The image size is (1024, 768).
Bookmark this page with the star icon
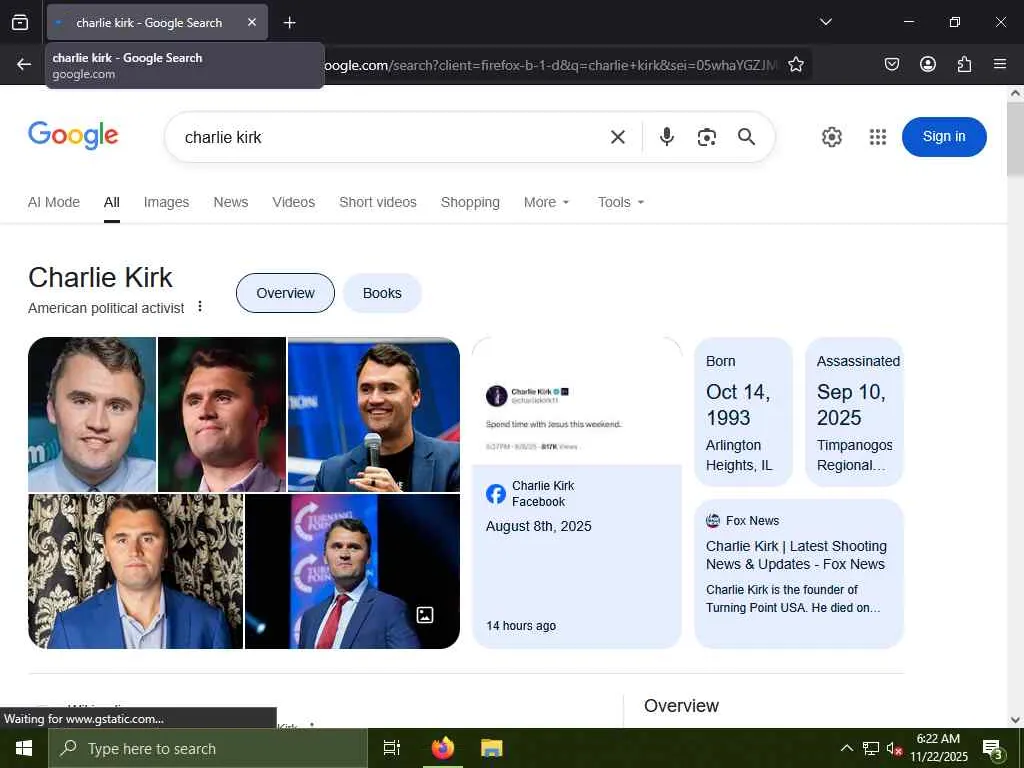[x=795, y=64]
